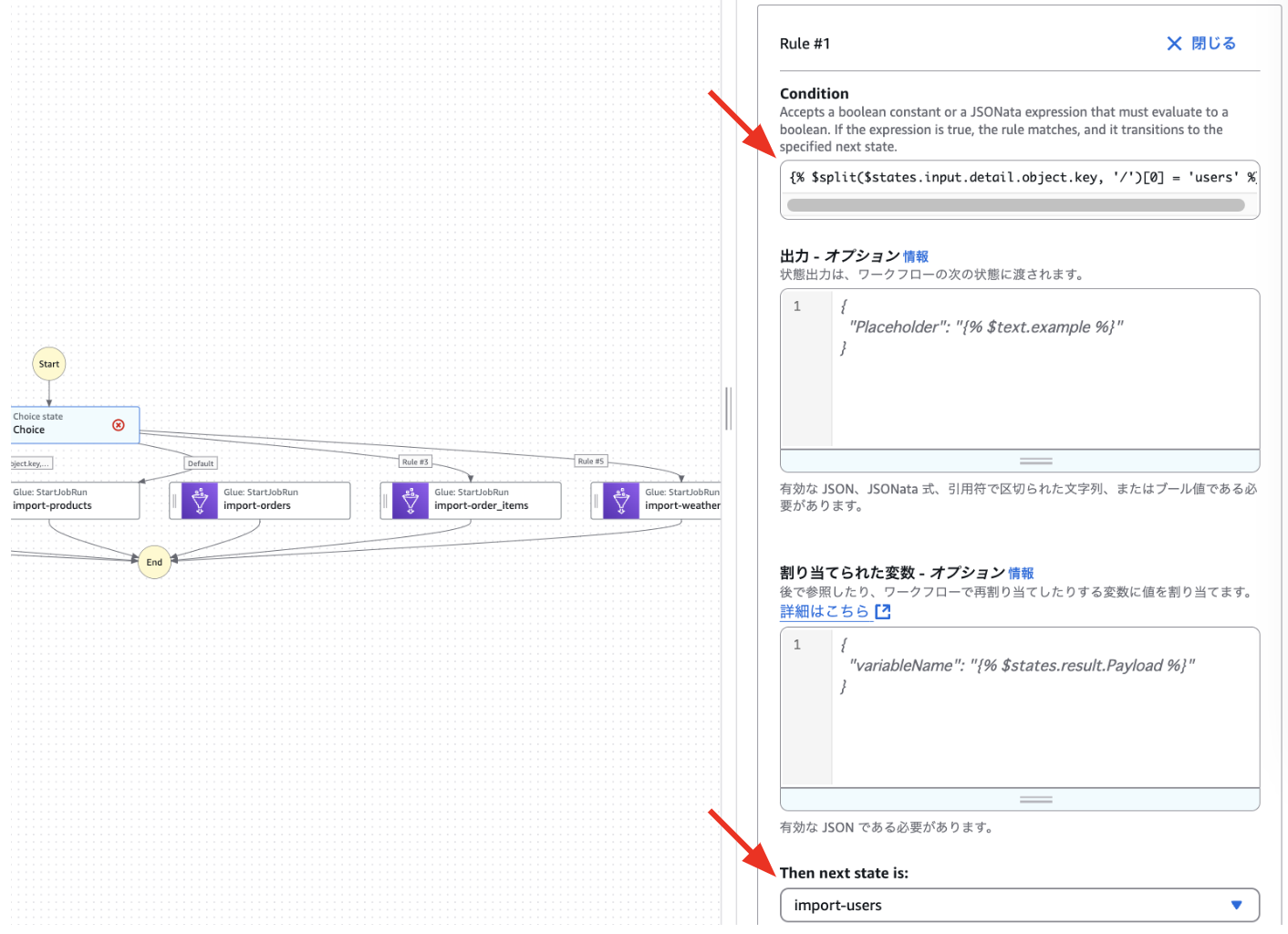Image resolution: width=1288 pixels, height=934 pixels.
Task: Select the Glue icon of import-orders
Action: tap(200, 501)
